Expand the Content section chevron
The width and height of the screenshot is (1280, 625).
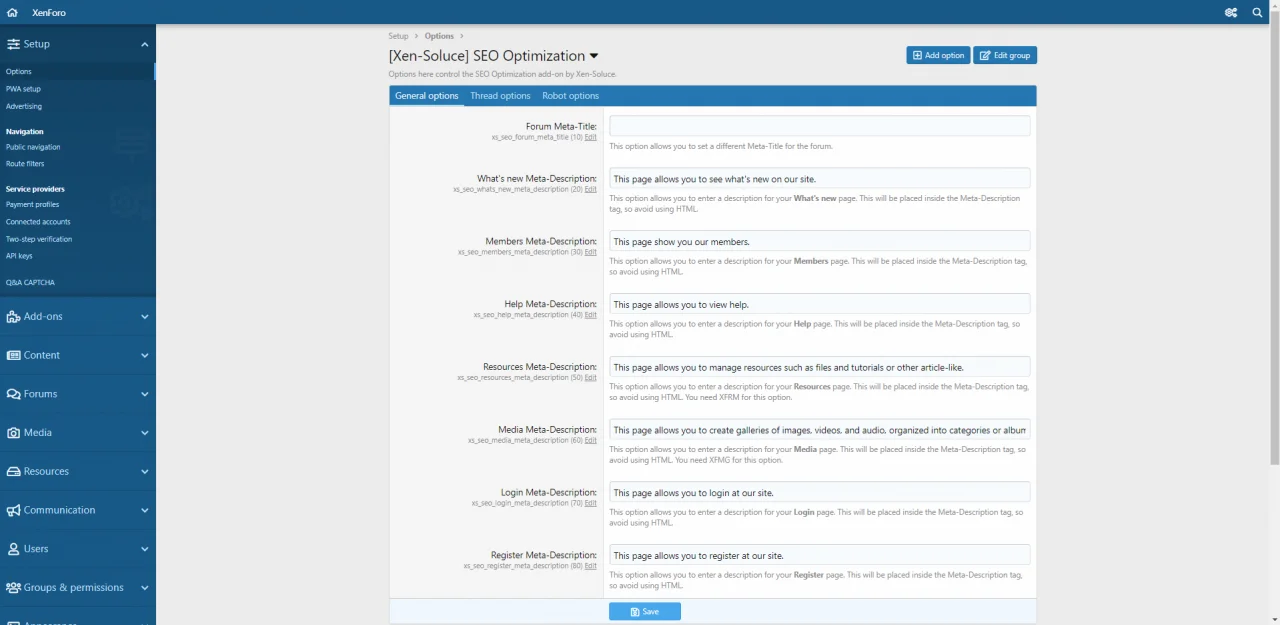144,355
